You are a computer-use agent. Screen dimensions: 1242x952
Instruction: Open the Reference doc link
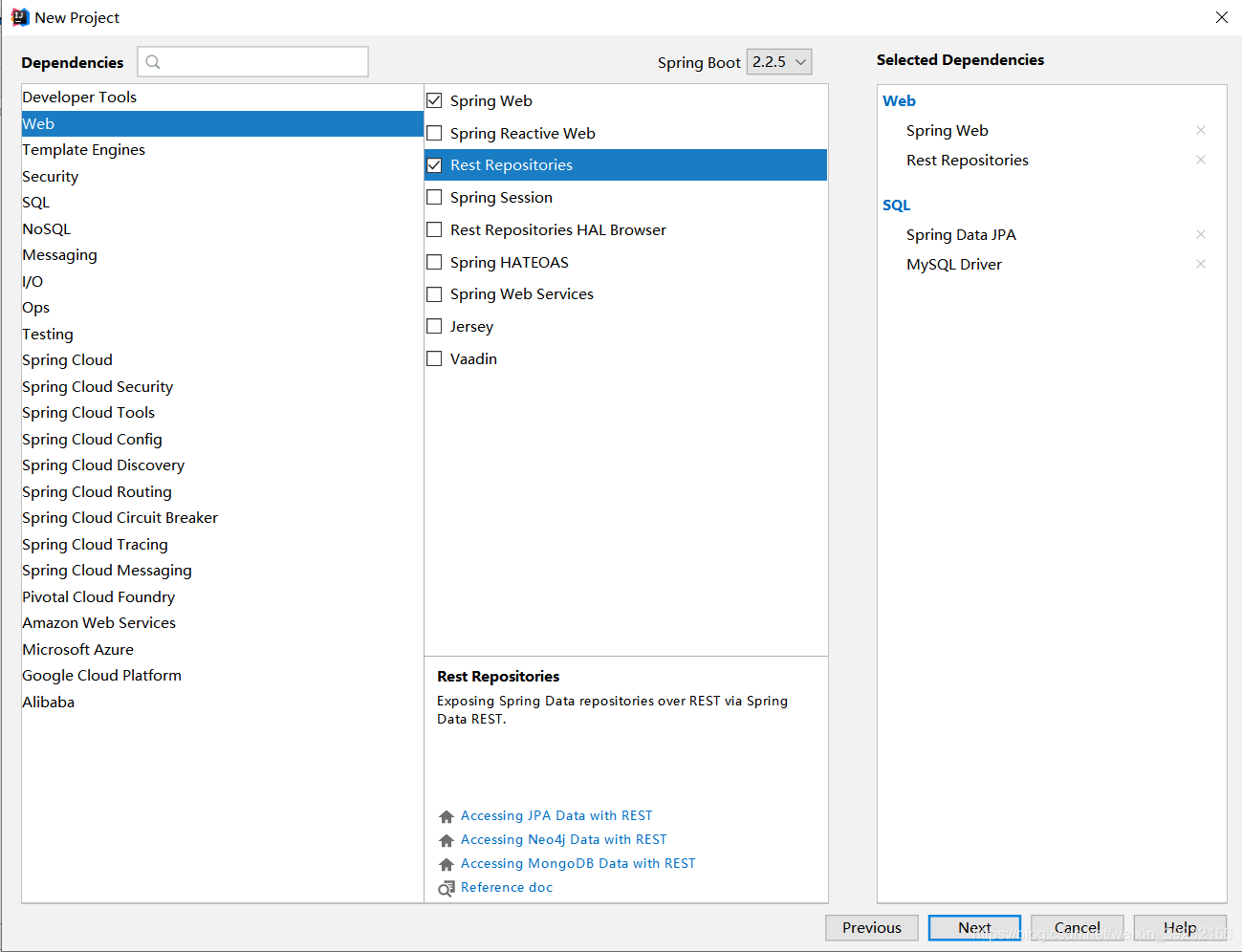[x=507, y=888]
